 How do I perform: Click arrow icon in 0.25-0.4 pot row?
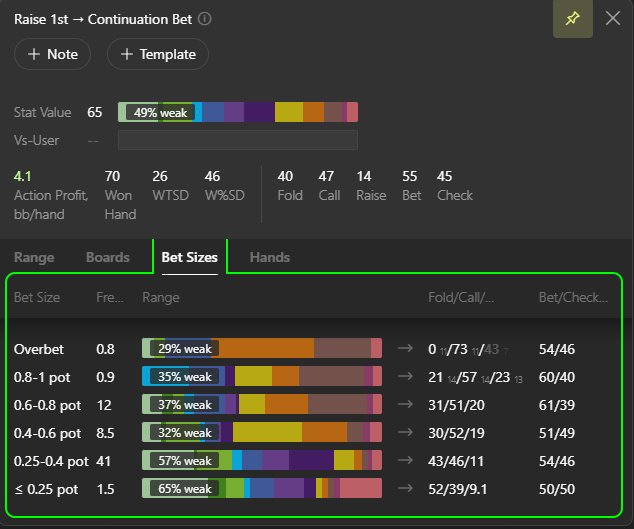405,461
